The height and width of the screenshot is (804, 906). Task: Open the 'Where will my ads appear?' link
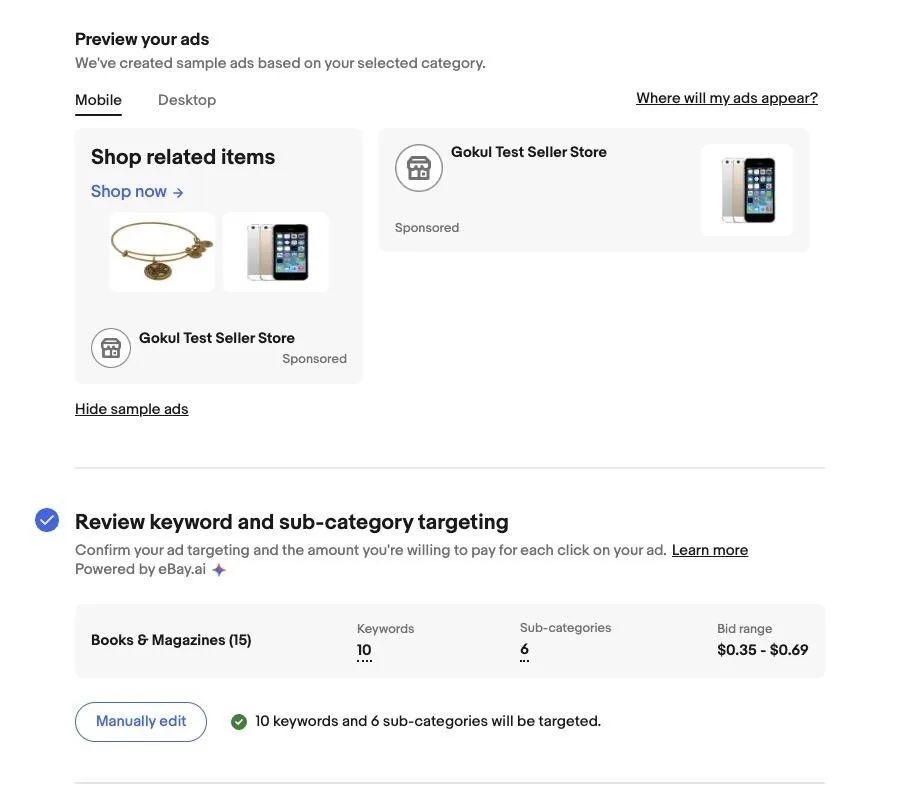(x=727, y=98)
